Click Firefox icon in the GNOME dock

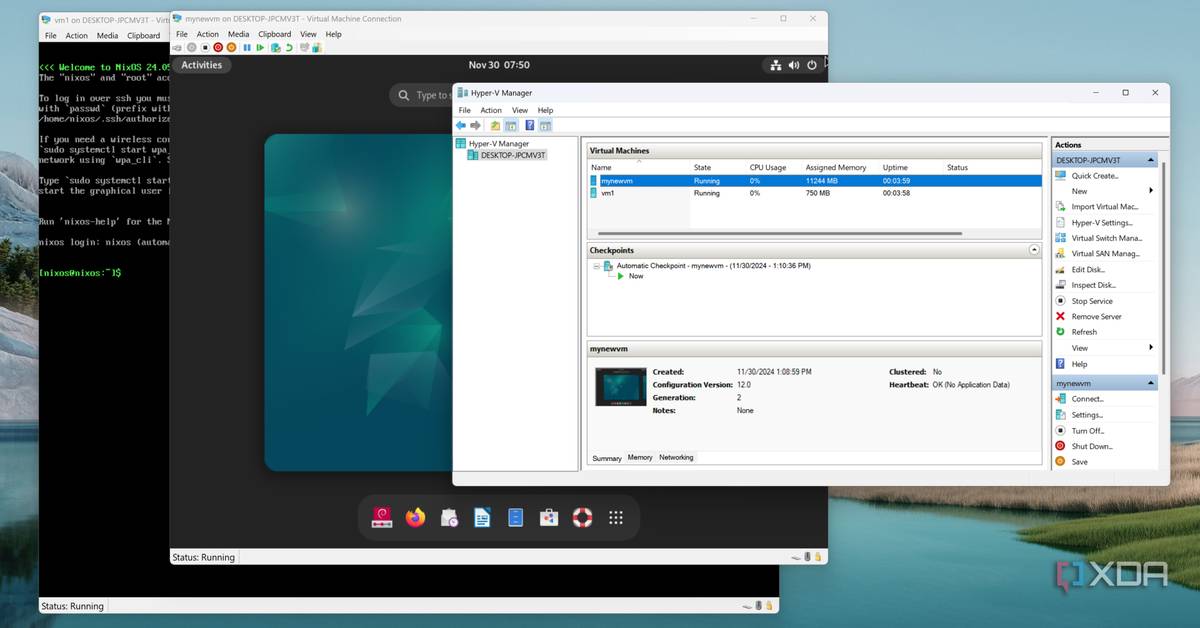(x=415, y=517)
